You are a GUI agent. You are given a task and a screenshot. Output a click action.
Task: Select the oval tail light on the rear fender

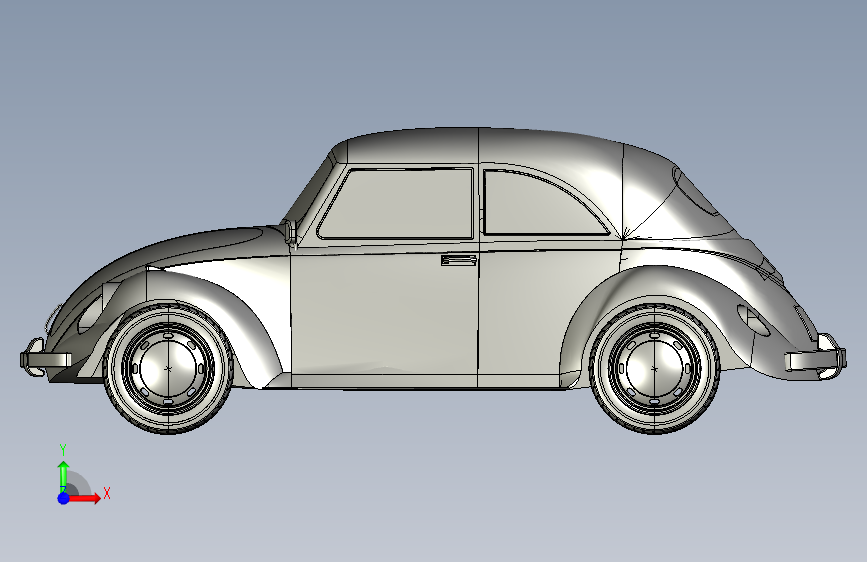tap(753, 320)
